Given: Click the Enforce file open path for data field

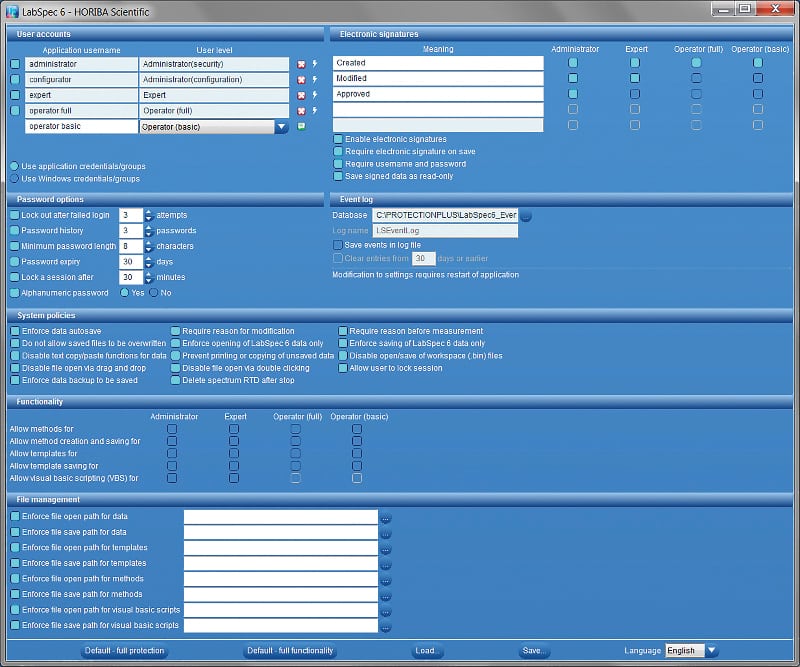Looking at the screenshot, I should (x=281, y=517).
